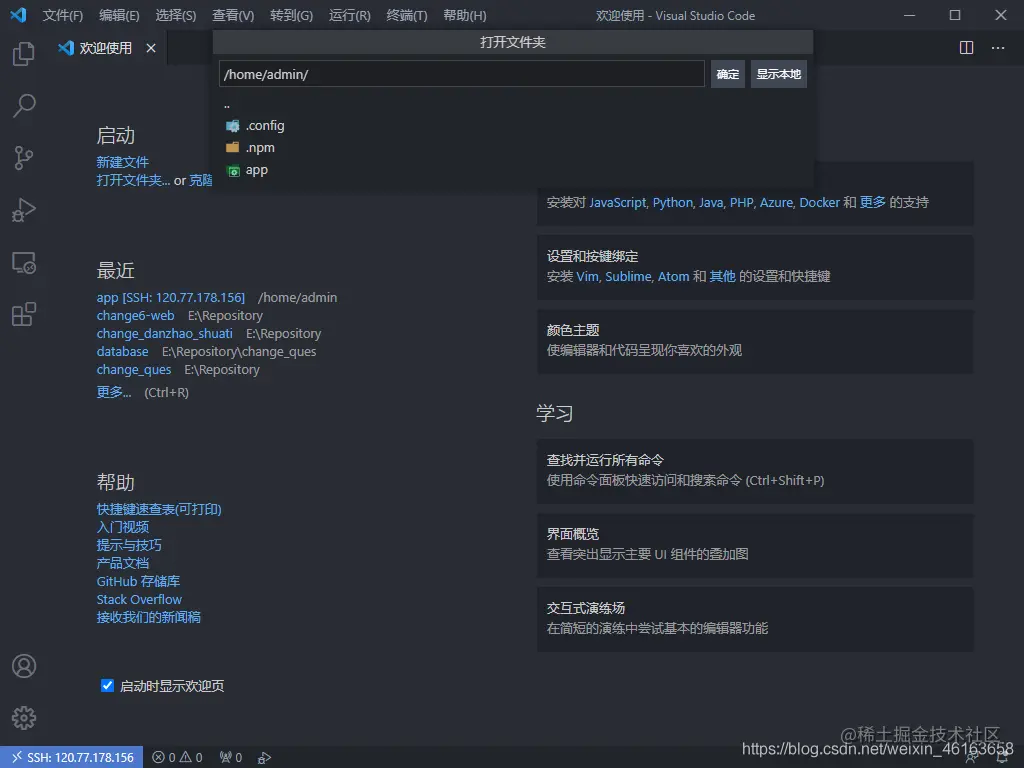Viewport: 1024px width, 768px height.
Task: Open the 查找并运行所有命令 card
Action: point(755,471)
